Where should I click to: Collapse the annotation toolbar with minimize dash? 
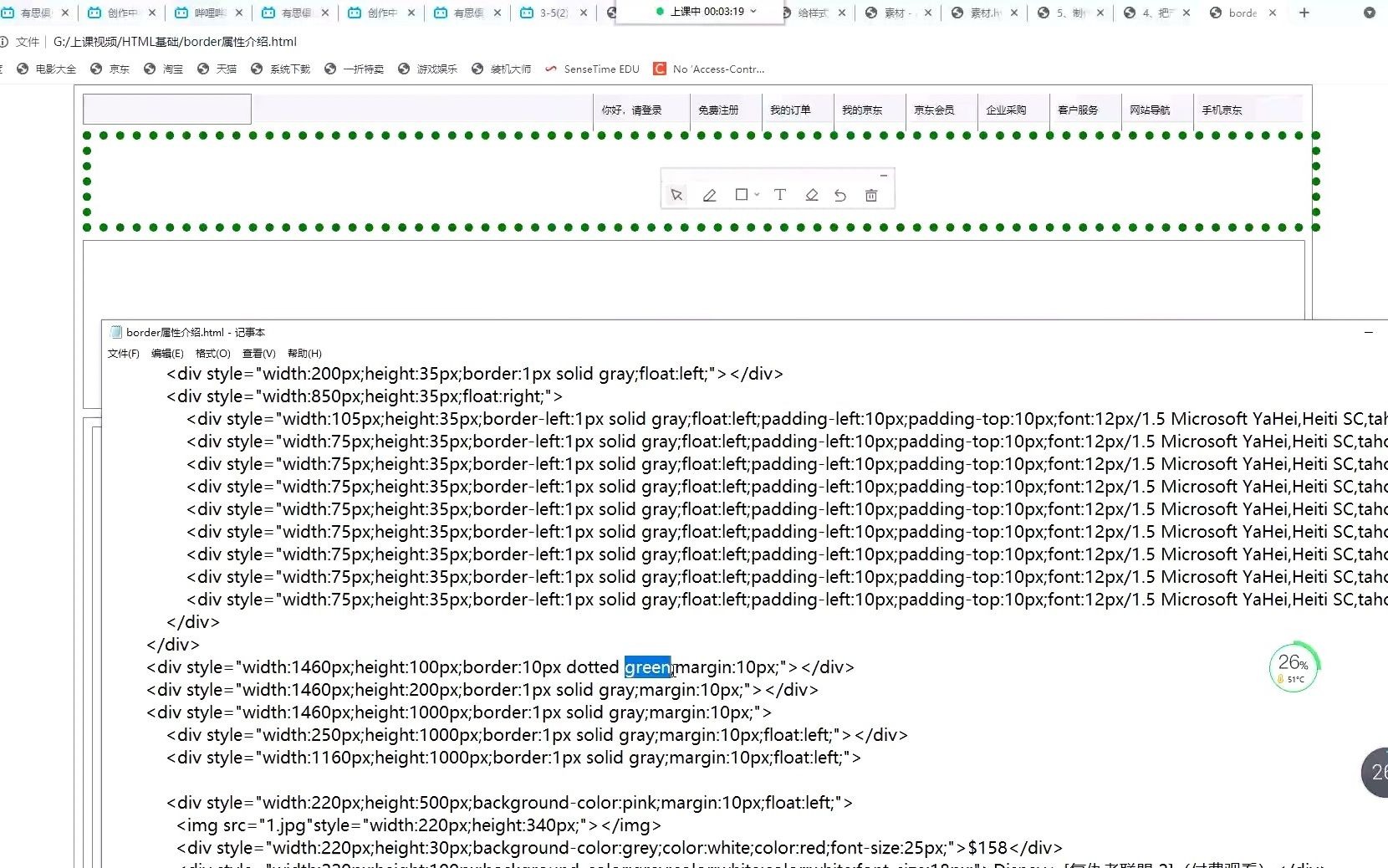point(883,176)
